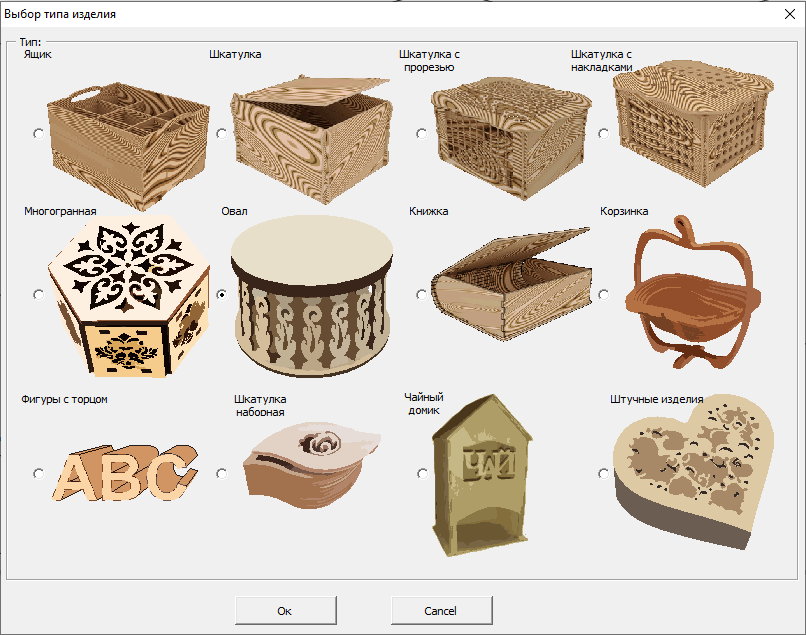
Task: Click the heart-shaped box image
Action: 693,472
